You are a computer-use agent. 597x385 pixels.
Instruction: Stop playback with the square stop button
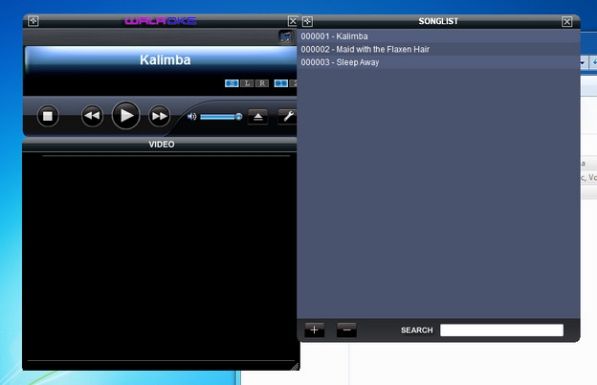pyautogui.click(x=48, y=116)
